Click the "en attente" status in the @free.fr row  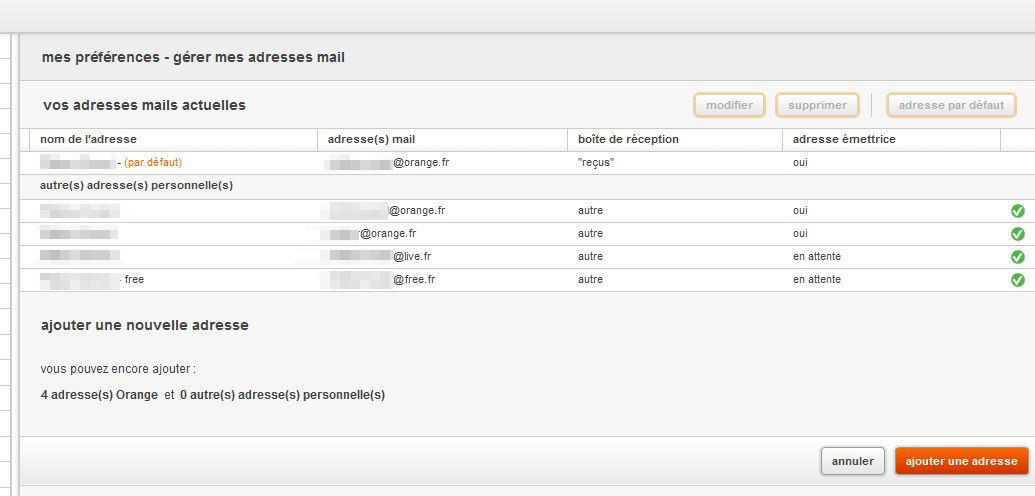coord(817,280)
